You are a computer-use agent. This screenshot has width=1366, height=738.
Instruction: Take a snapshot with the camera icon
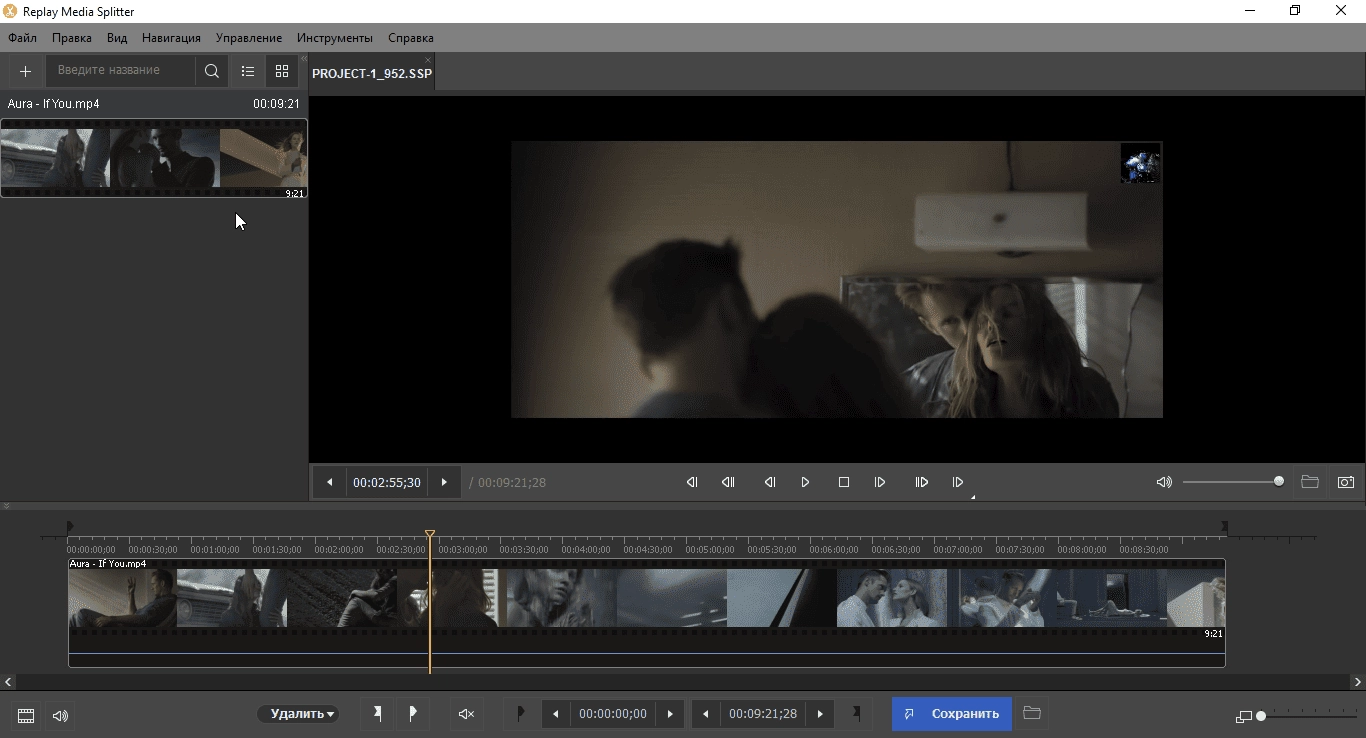[1346, 482]
